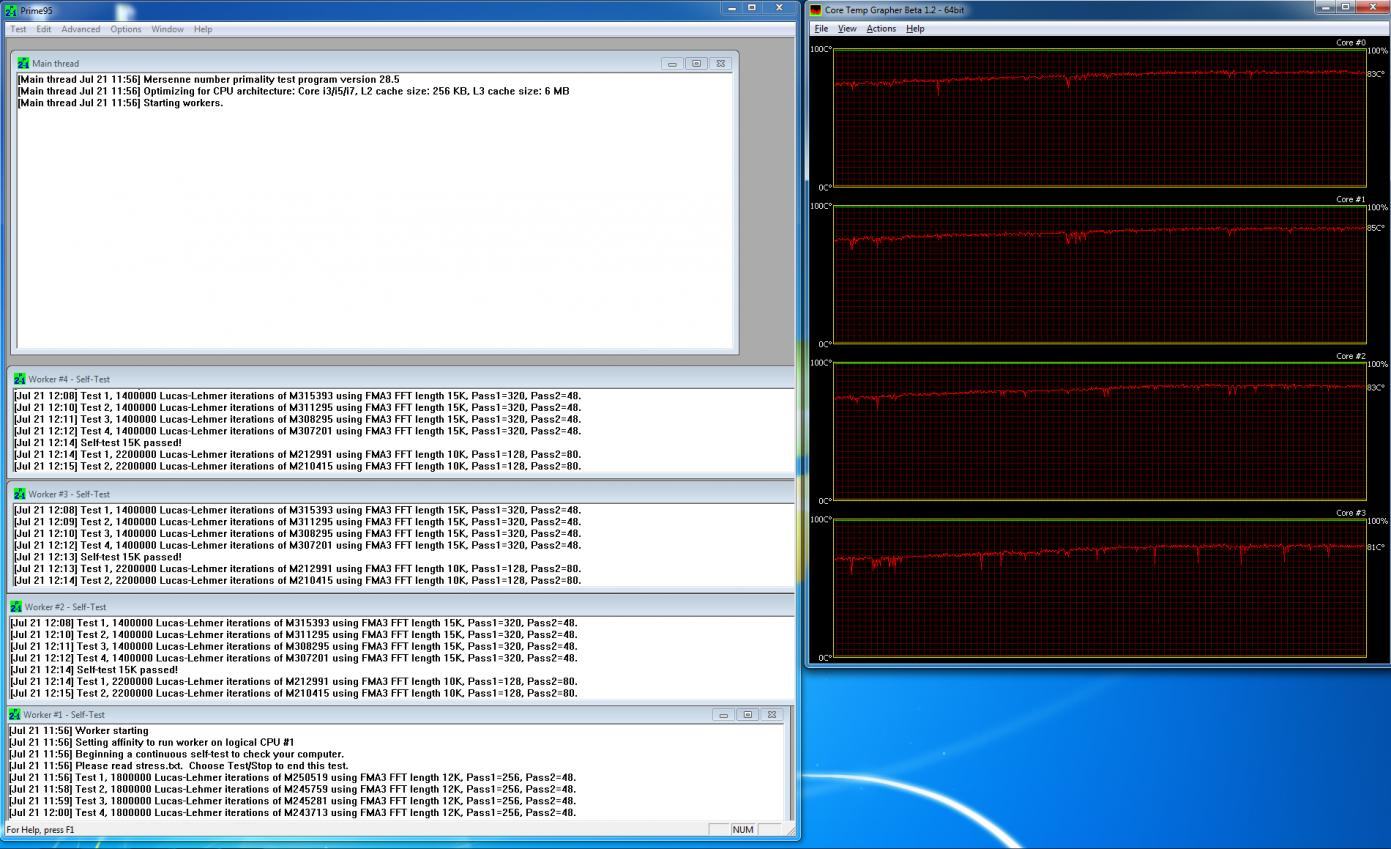
Task: Minimize the Prime95 main window
Action: (x=733, y=8)
